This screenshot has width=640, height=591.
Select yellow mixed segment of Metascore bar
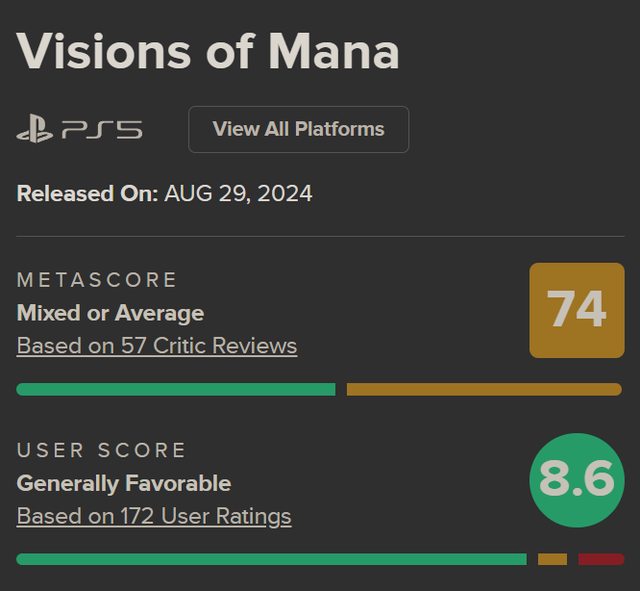pos(484,389)
